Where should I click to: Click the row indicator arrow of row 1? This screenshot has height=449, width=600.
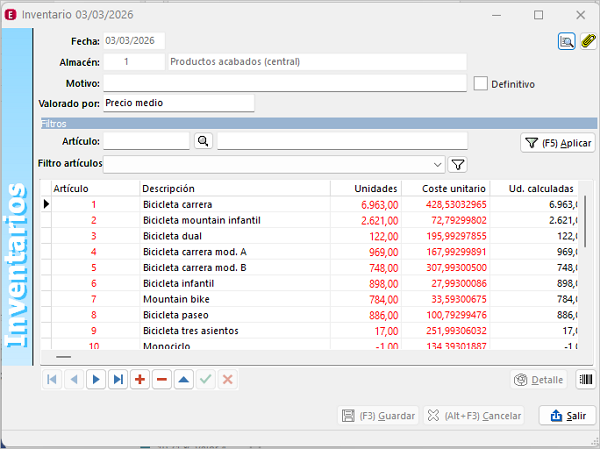click(46, 204)
